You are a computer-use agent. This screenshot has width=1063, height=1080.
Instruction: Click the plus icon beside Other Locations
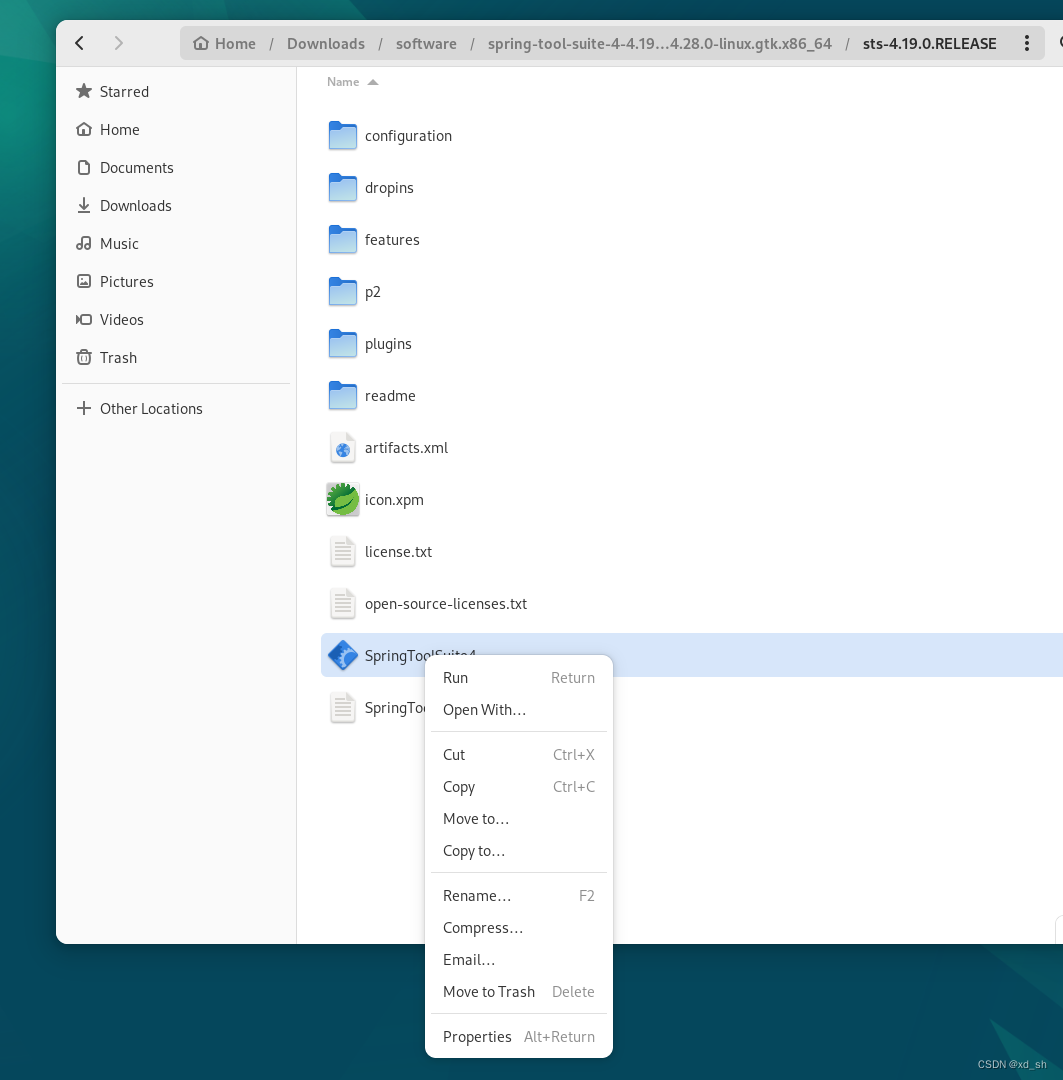coord(84,408)
